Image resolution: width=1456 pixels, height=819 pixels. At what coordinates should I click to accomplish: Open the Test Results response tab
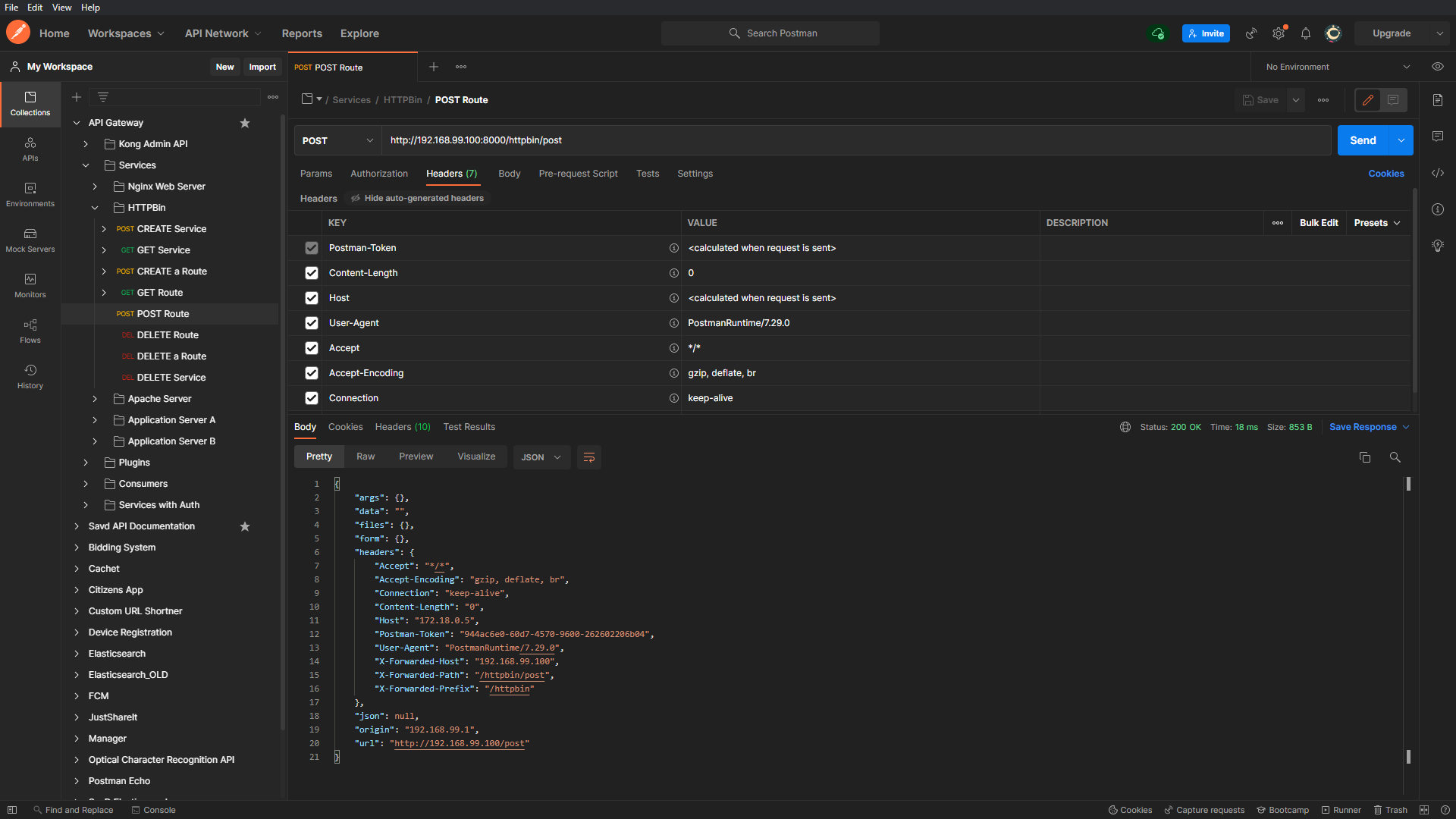coord(469,427)
